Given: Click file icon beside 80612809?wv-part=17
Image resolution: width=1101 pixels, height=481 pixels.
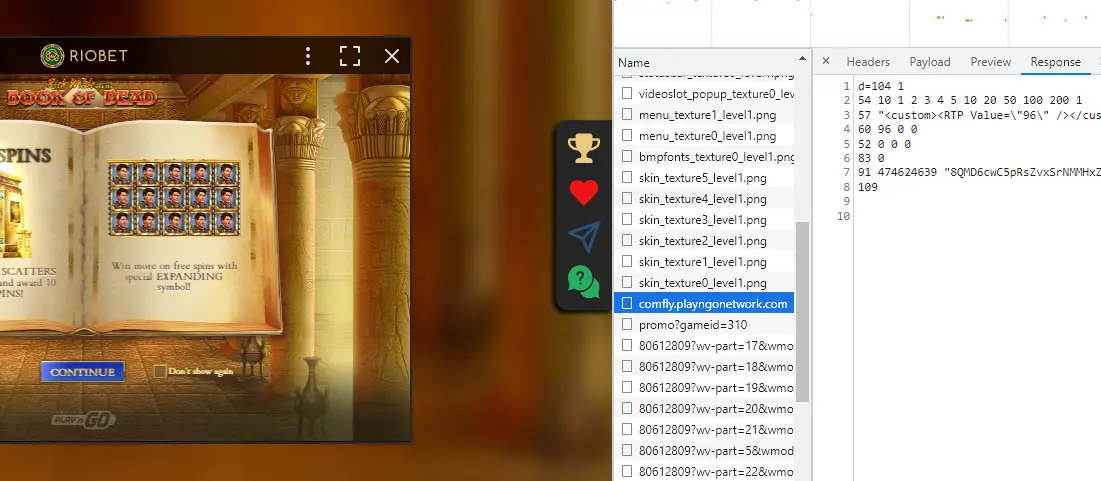Looking at the screenshot, I should pos(627,345).
